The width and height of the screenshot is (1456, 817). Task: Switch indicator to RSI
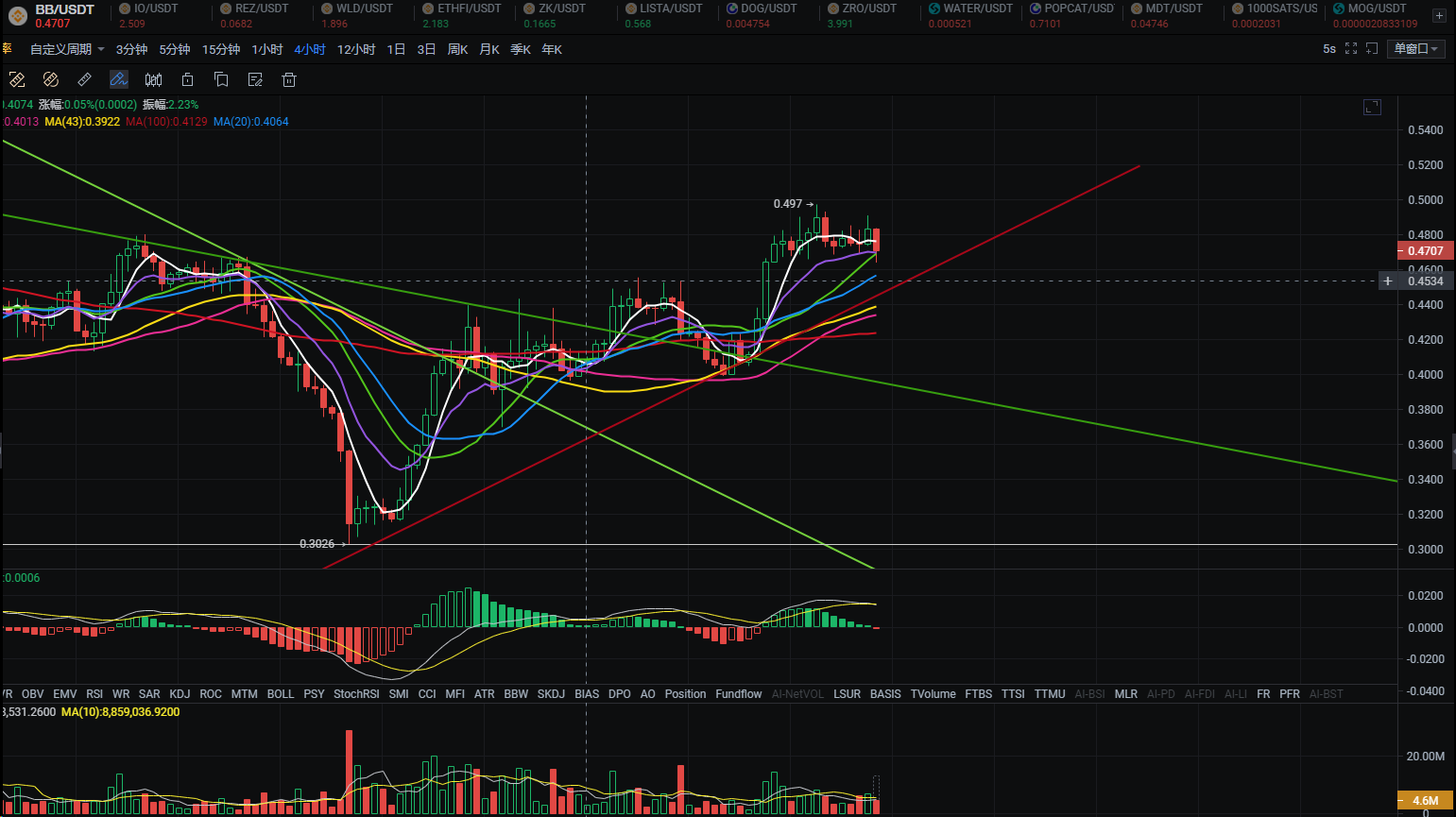click(x=94, y=694)
